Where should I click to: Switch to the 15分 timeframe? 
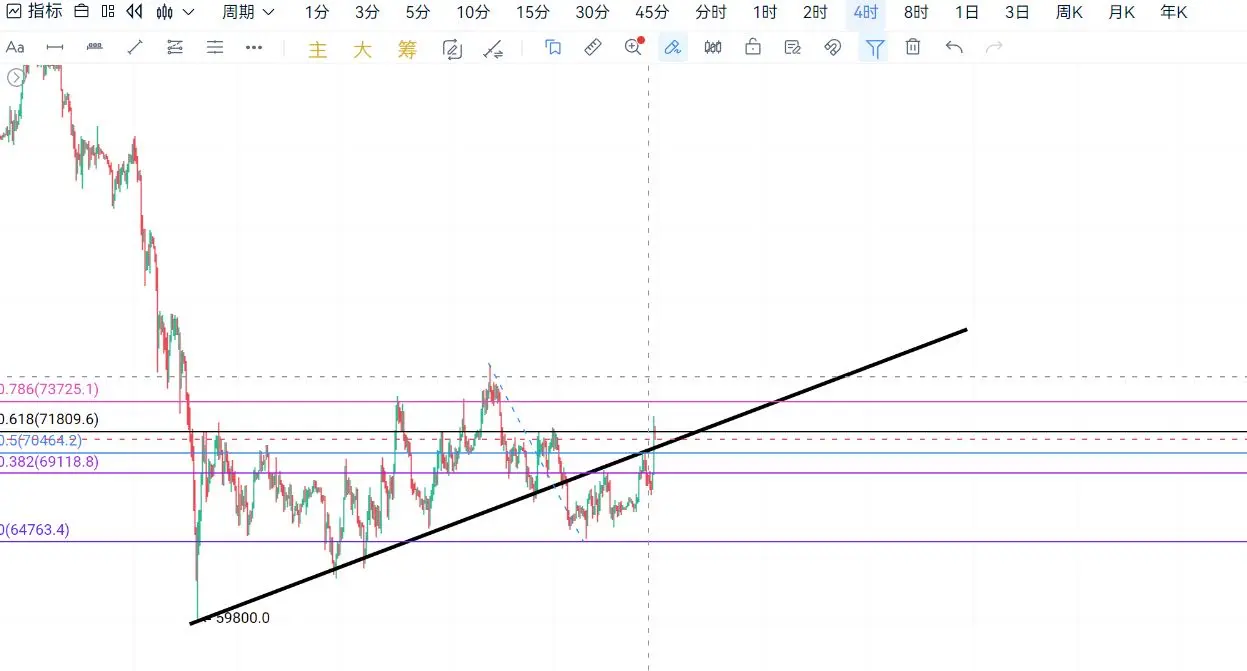click(533, 12)
